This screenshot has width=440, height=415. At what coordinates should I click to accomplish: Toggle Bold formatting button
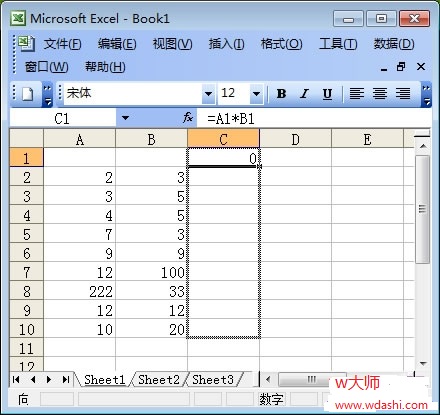pos(281,94)
